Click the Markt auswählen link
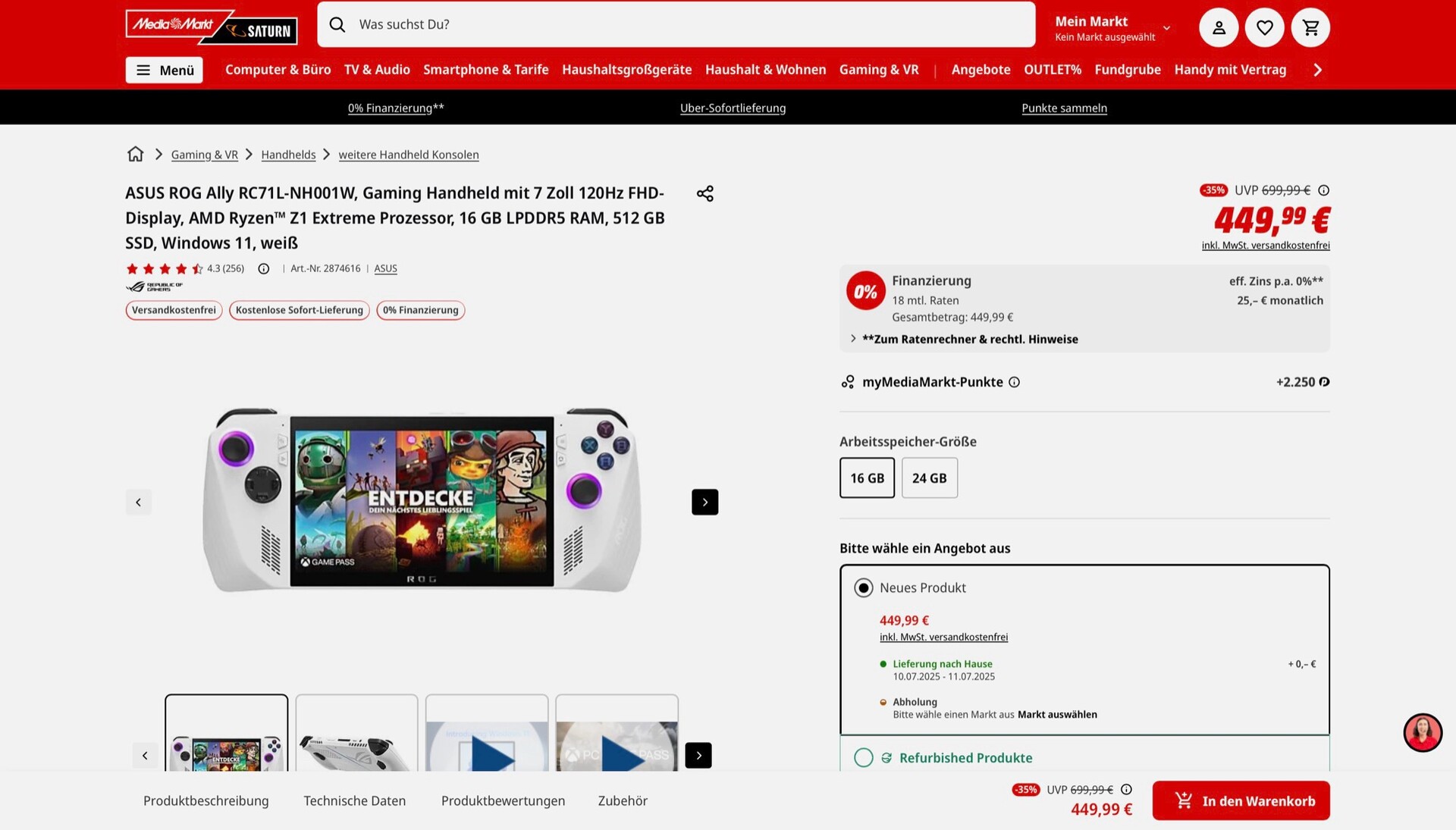The image size is (1456, 830). coord(1056,715)
